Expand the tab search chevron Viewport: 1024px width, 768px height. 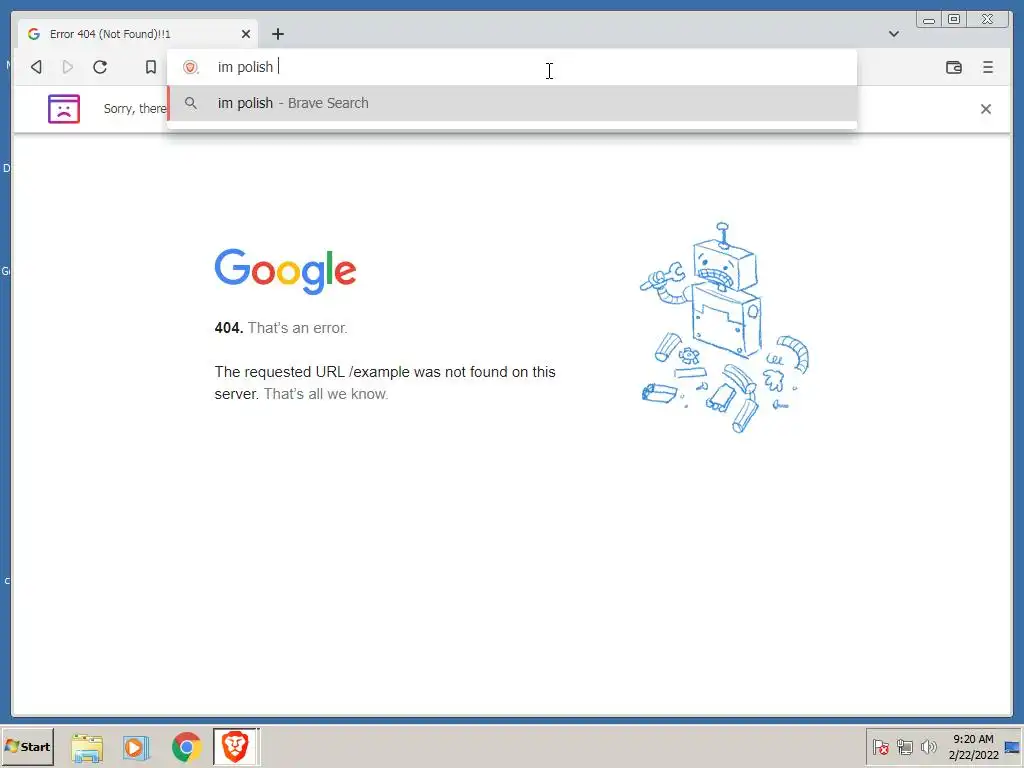click(x=893, y=34)
